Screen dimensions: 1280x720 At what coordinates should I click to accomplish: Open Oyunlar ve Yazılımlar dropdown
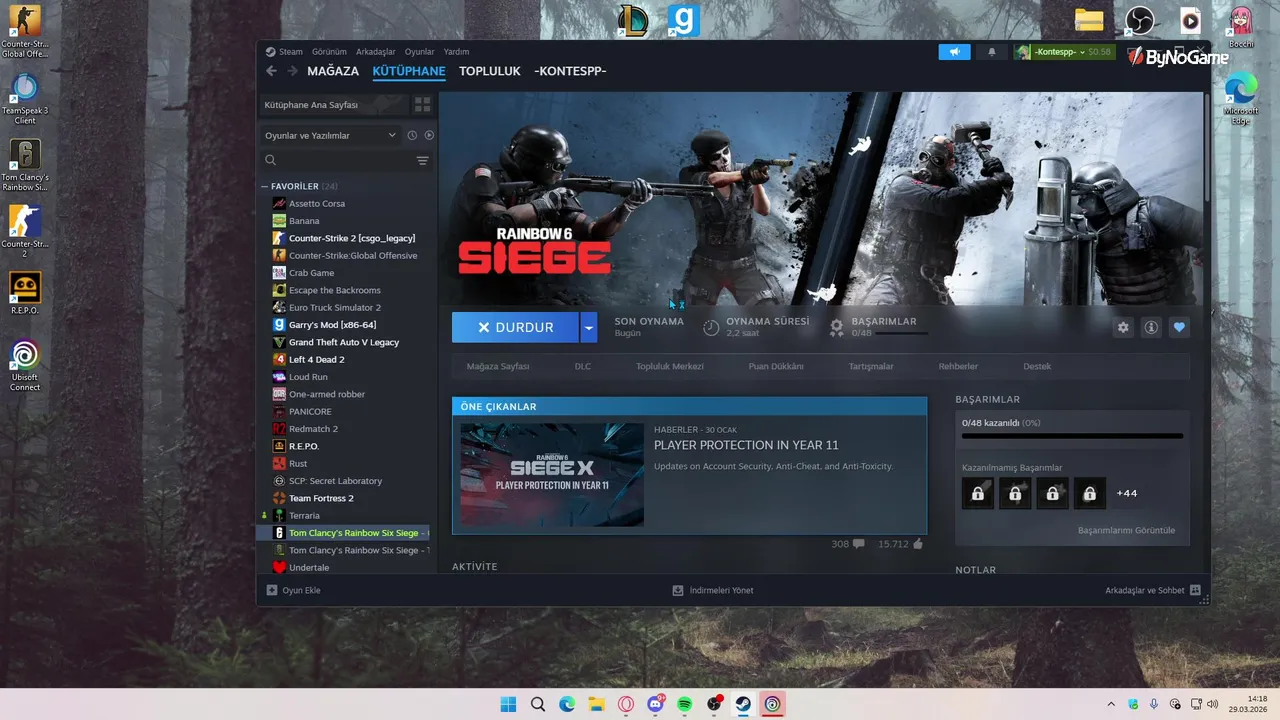(330, 135)
